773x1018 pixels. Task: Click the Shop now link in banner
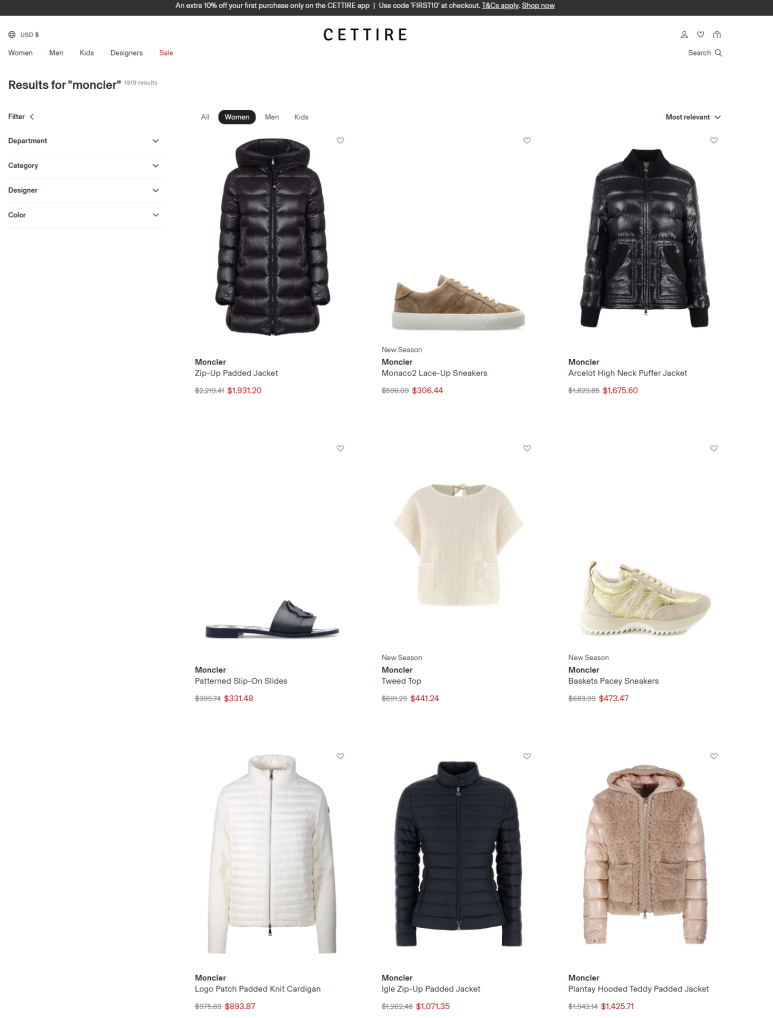coord(538,5)
